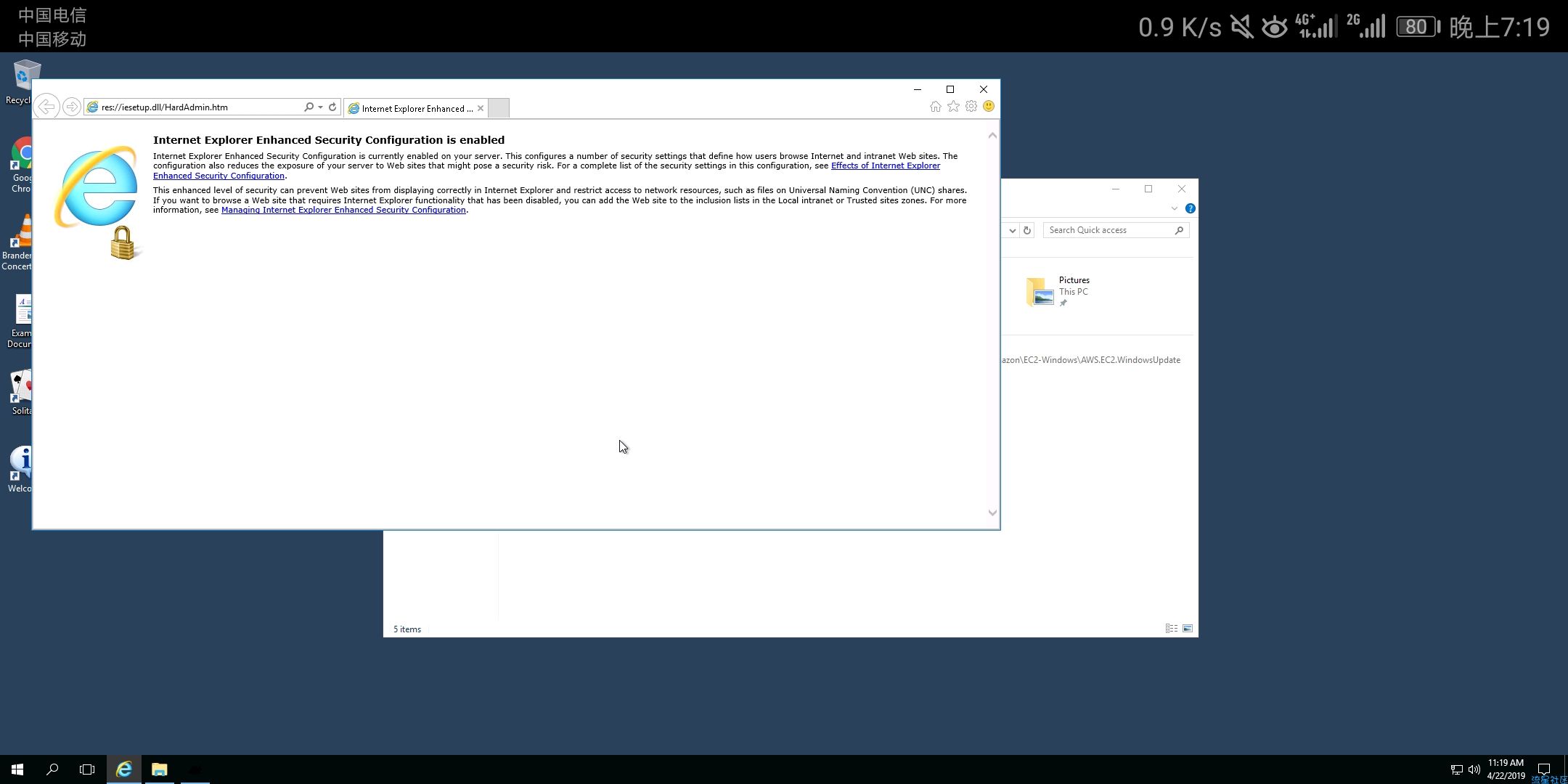Open the Solitaire desktop shortcut
Viewport: 1568px width, 784px height.
coord(22,393)
